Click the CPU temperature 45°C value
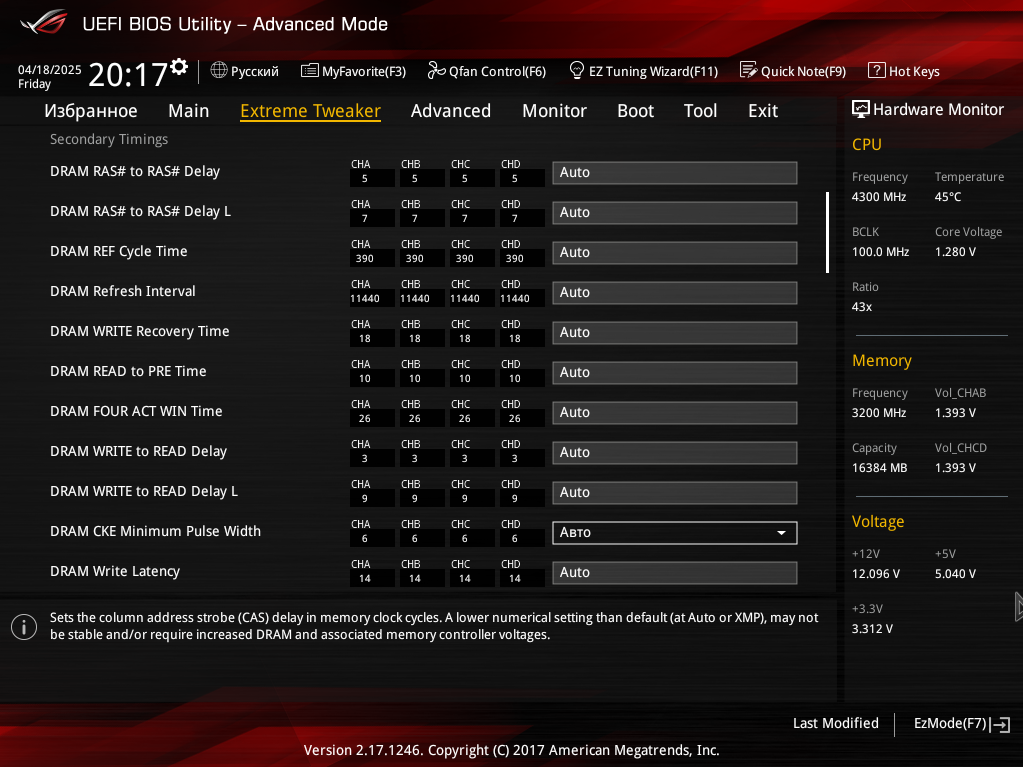 point(948,197)
